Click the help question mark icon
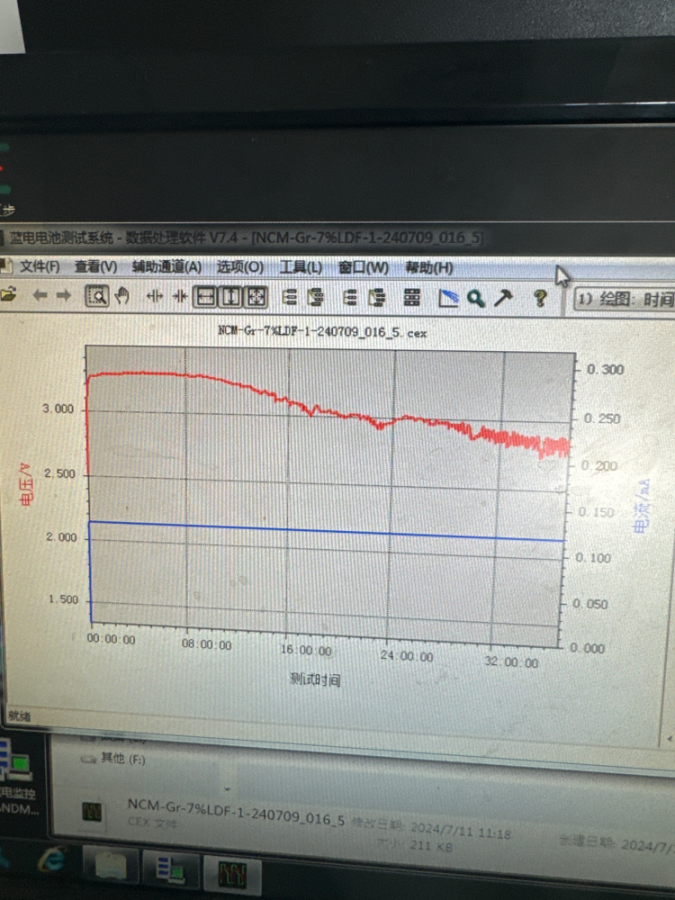Image resolution: width=675 pixels, height=900 pixels. [x=540, y=298]
